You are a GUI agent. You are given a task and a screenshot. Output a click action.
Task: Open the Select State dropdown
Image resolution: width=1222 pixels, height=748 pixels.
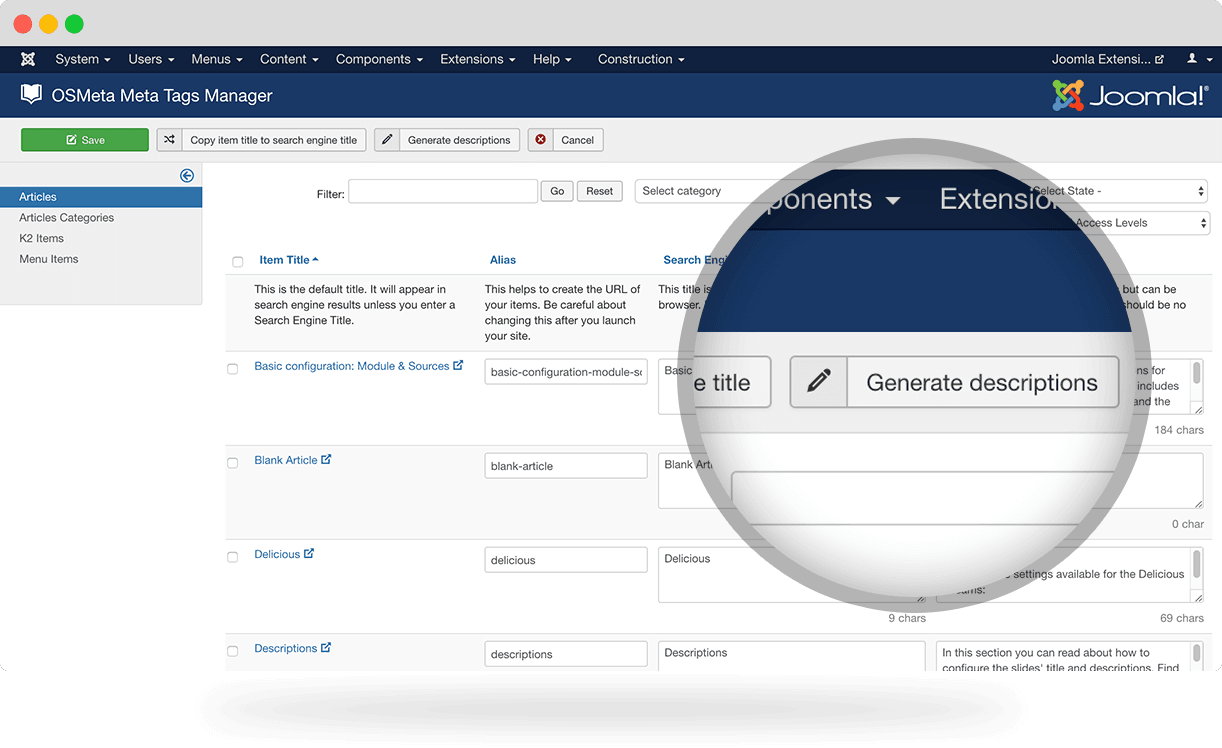[1120, 191]
